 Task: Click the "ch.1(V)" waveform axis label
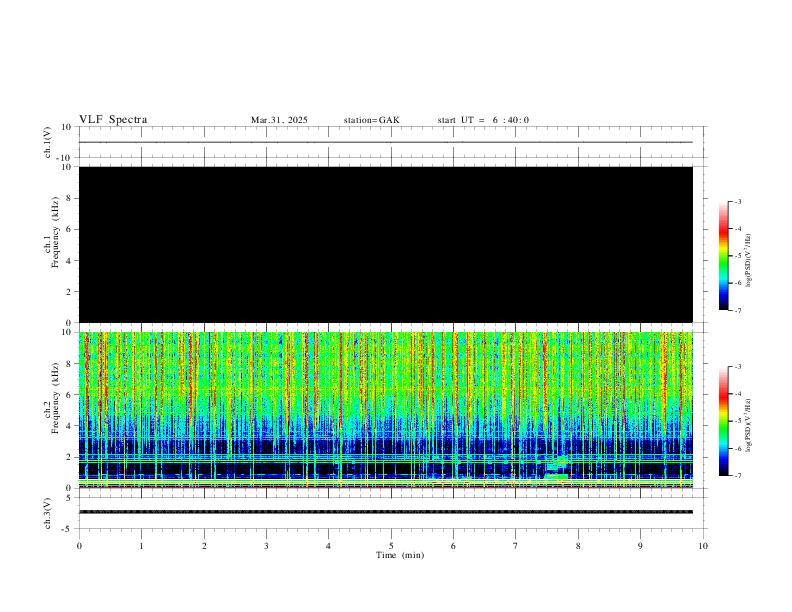(x=48, y=142)
